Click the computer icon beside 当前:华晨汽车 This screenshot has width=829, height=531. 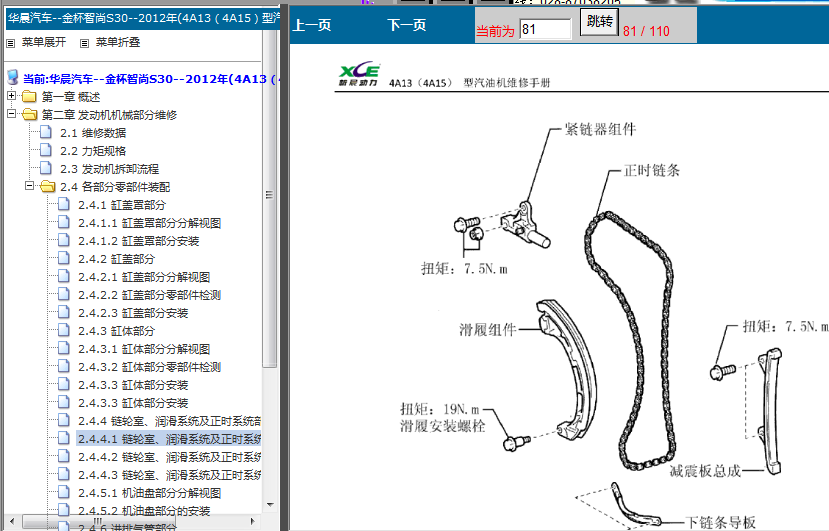13,78
